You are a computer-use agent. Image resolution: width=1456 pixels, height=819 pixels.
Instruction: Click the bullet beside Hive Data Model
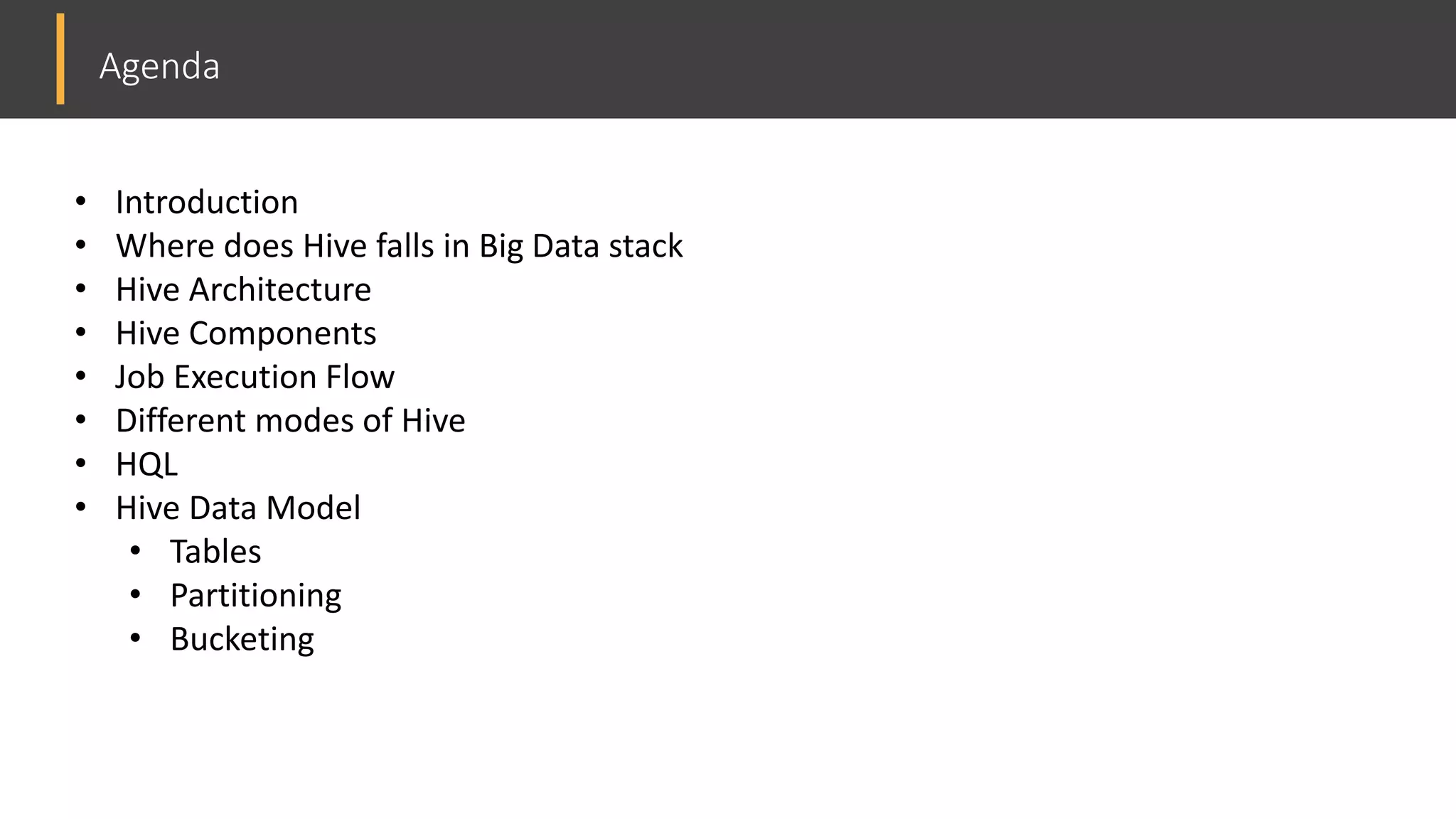pos(81,507)
